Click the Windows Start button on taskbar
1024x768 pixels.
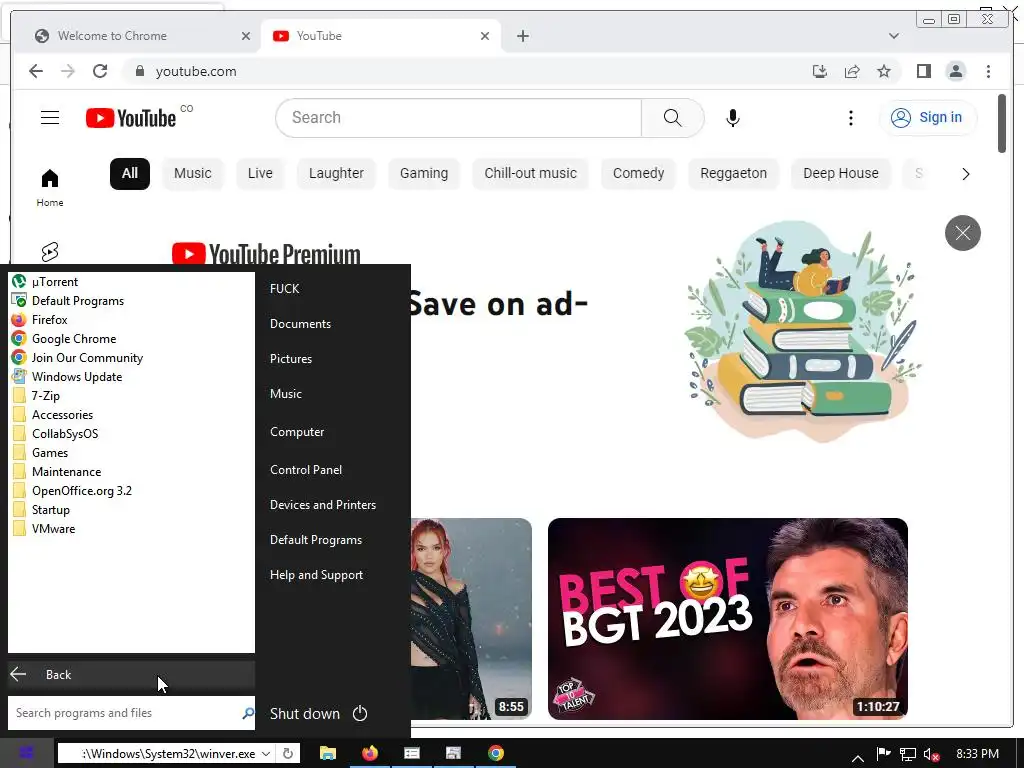(26, 753)
